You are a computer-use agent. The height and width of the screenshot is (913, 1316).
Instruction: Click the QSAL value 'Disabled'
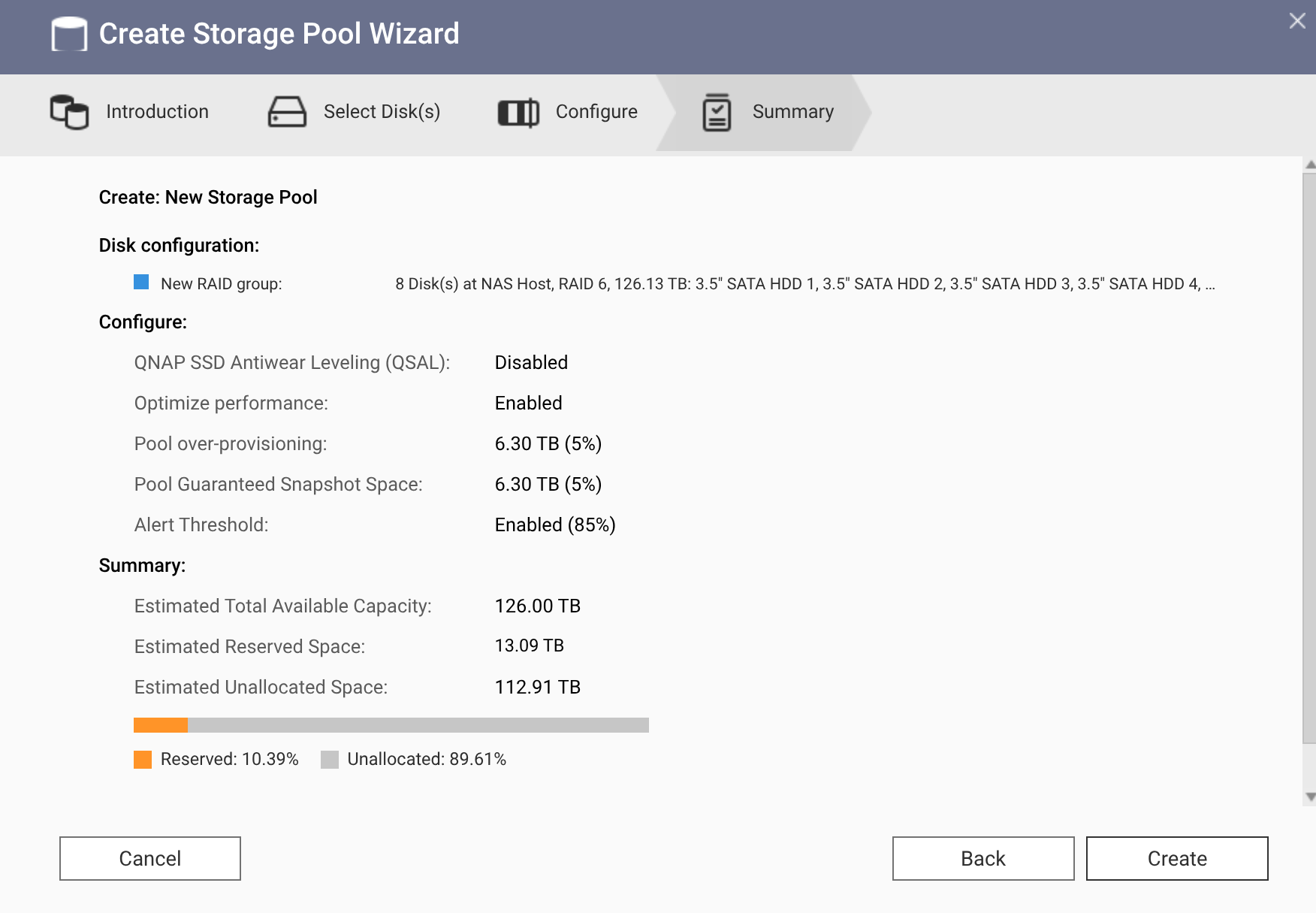[x=531, y=363]
